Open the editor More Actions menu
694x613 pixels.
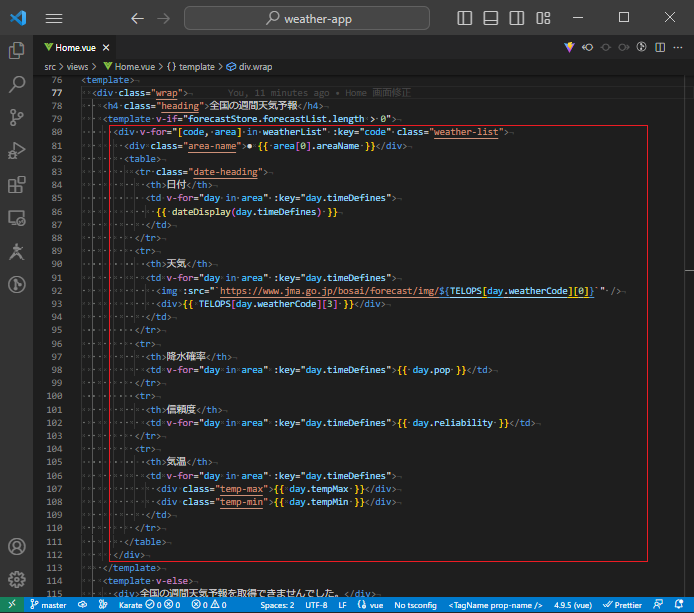678,47
